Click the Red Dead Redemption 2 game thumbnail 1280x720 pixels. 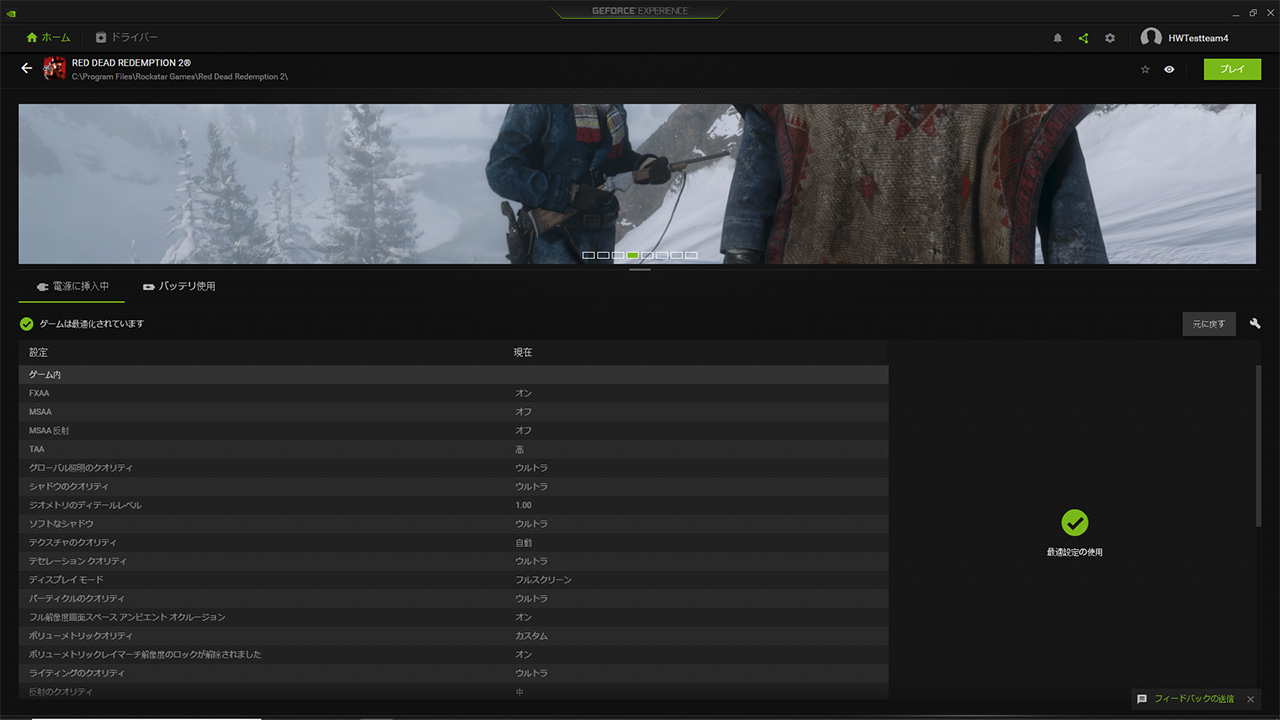point(54,69)
